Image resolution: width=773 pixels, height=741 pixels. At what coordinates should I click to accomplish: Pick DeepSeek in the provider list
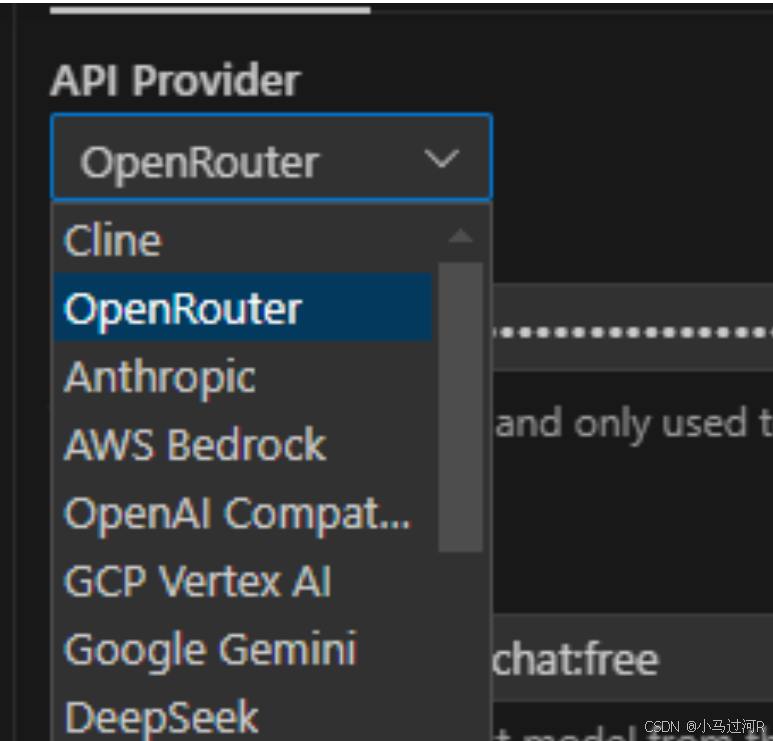pos(243,714)
